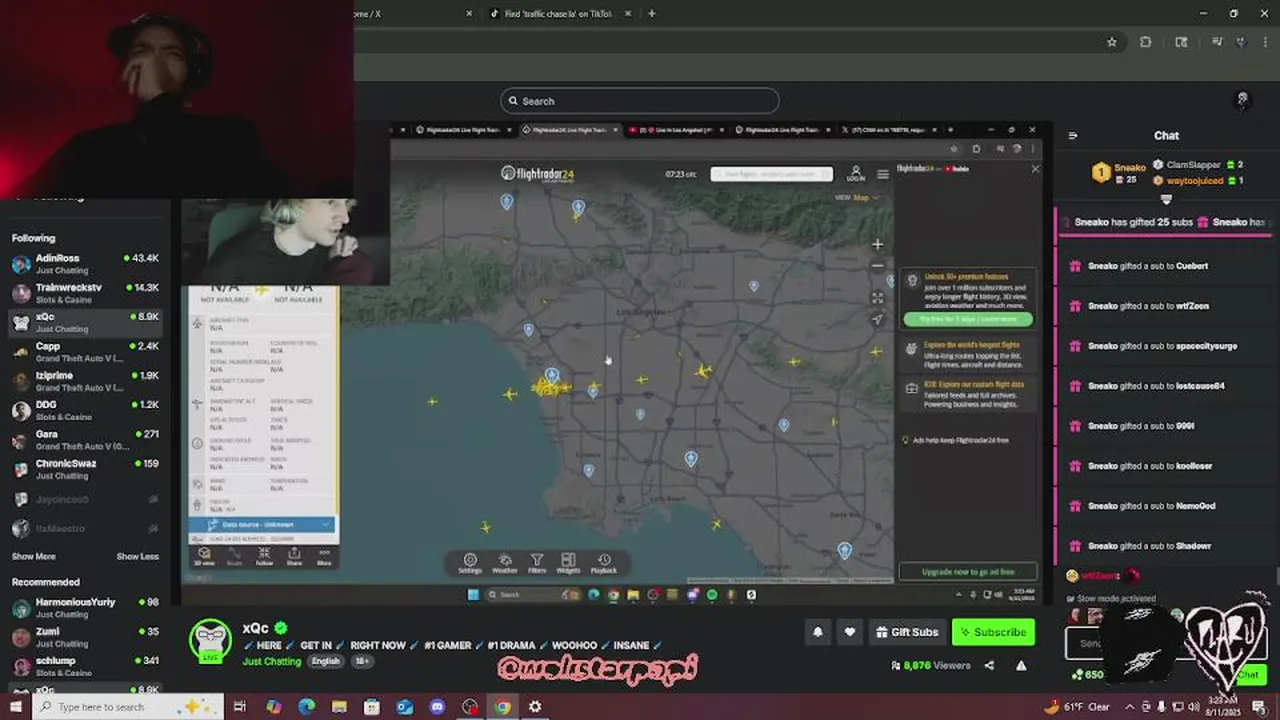
Task: Open AdinRoss channel in Following list
Action: 85,264
